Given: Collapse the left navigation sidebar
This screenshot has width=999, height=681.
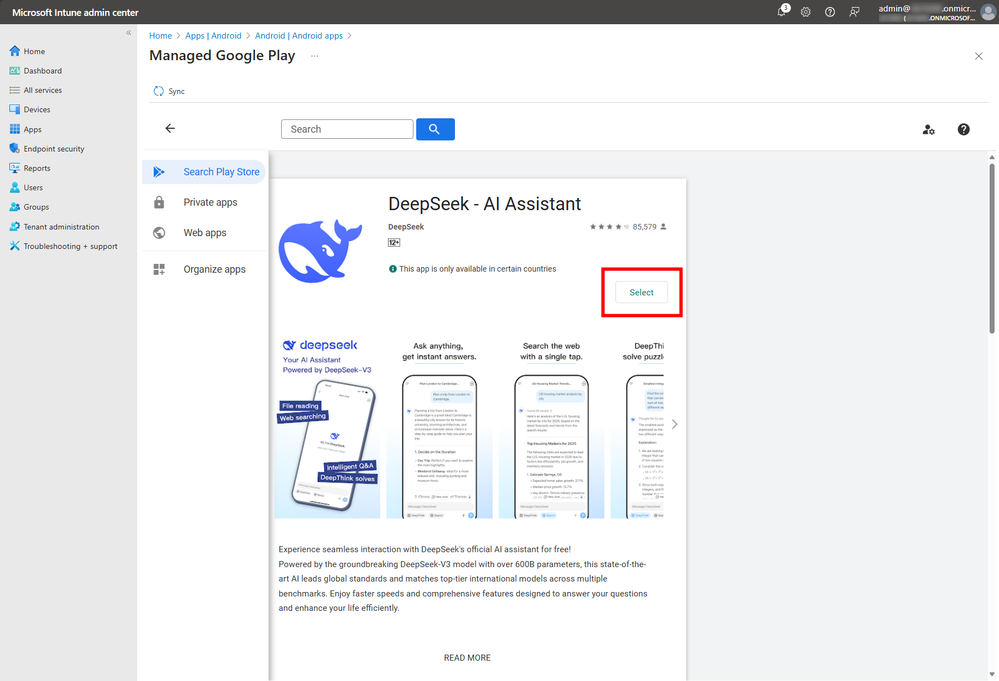Looking at the screenshot, I should [x=129, y=32].
